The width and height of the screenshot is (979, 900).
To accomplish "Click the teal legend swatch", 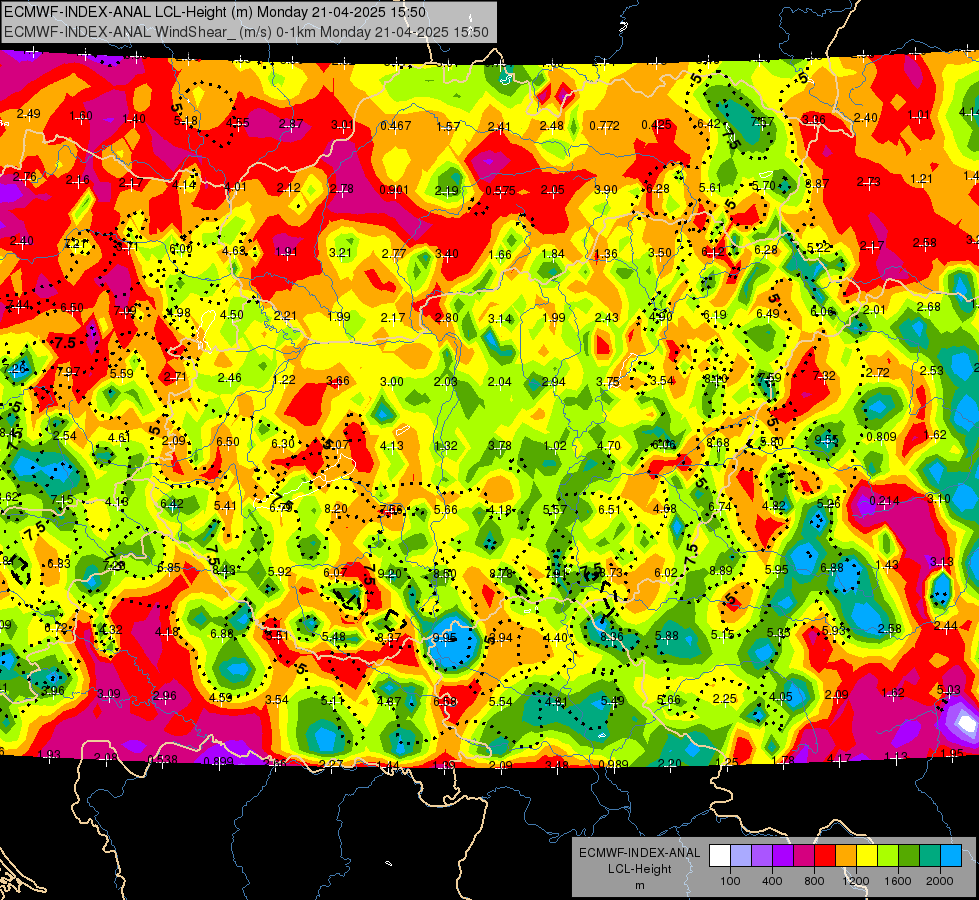I will (930, 856).
